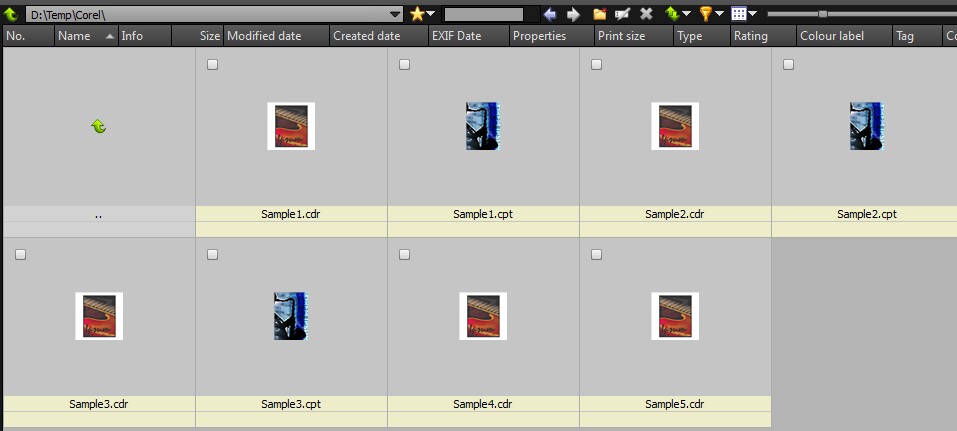Sort by the Info column header
957x431 pixels.
(145, 36)
